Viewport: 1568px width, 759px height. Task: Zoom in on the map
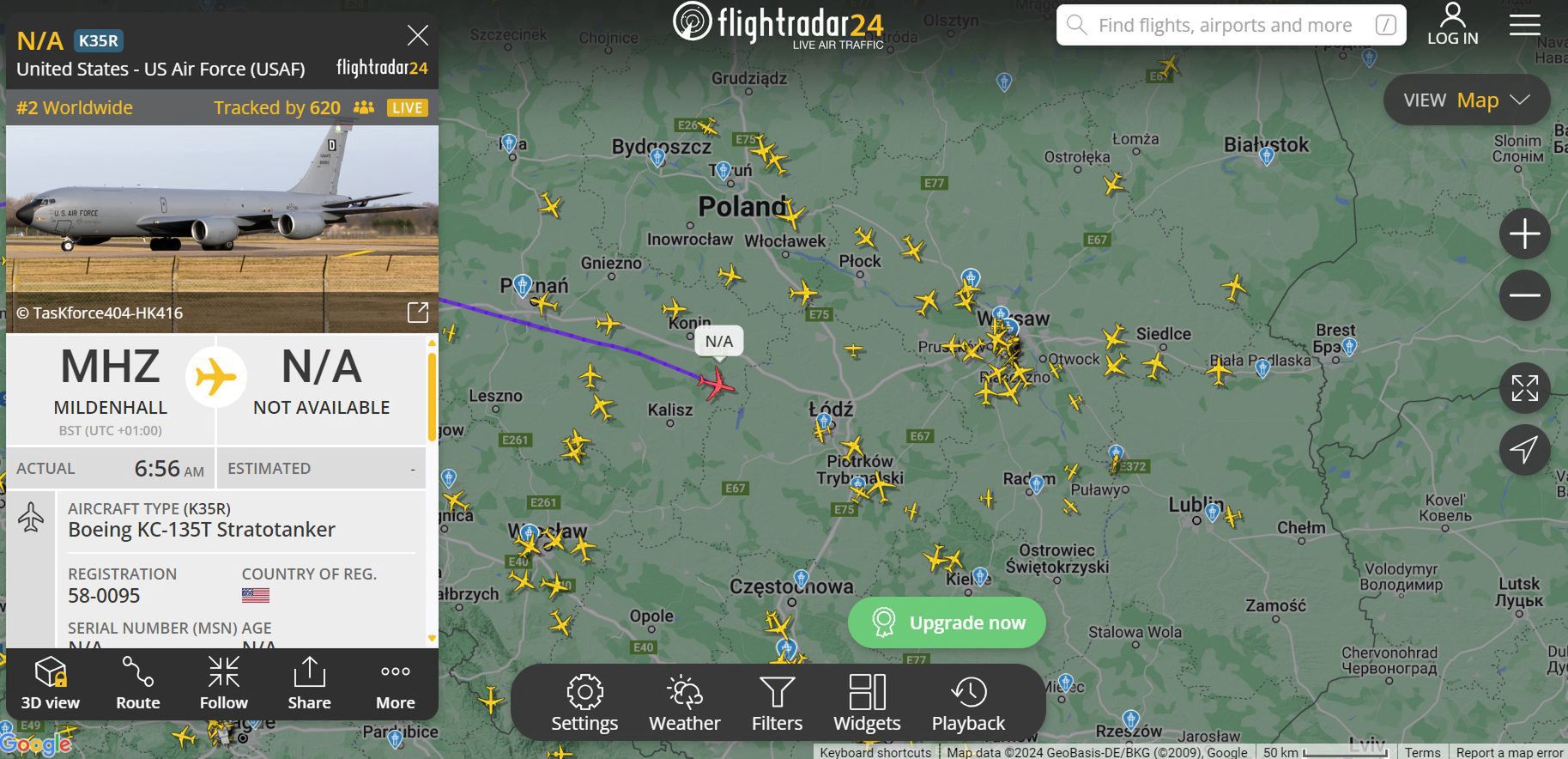[1524, 234]
